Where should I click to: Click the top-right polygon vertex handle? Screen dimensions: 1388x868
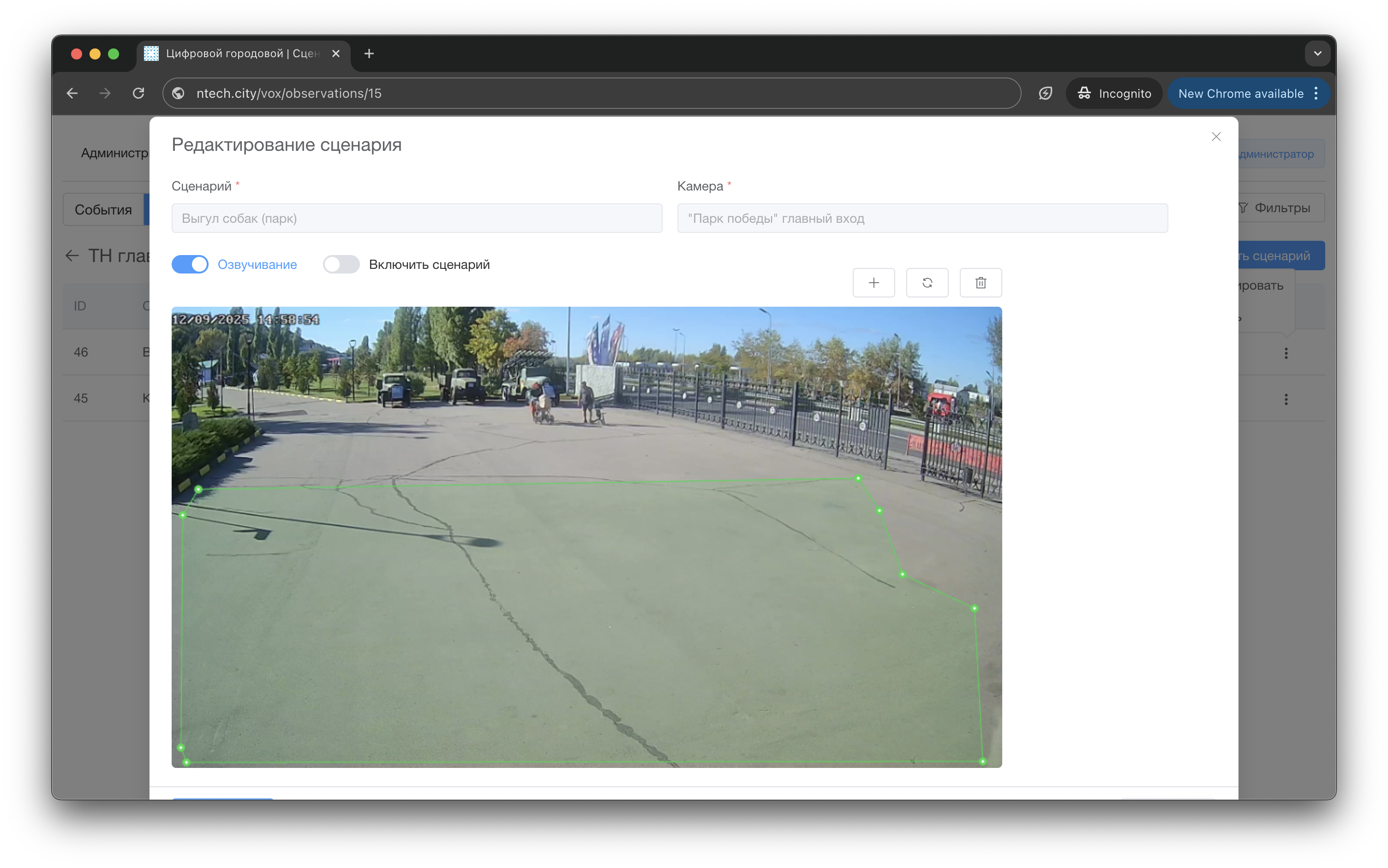(858, 478)
